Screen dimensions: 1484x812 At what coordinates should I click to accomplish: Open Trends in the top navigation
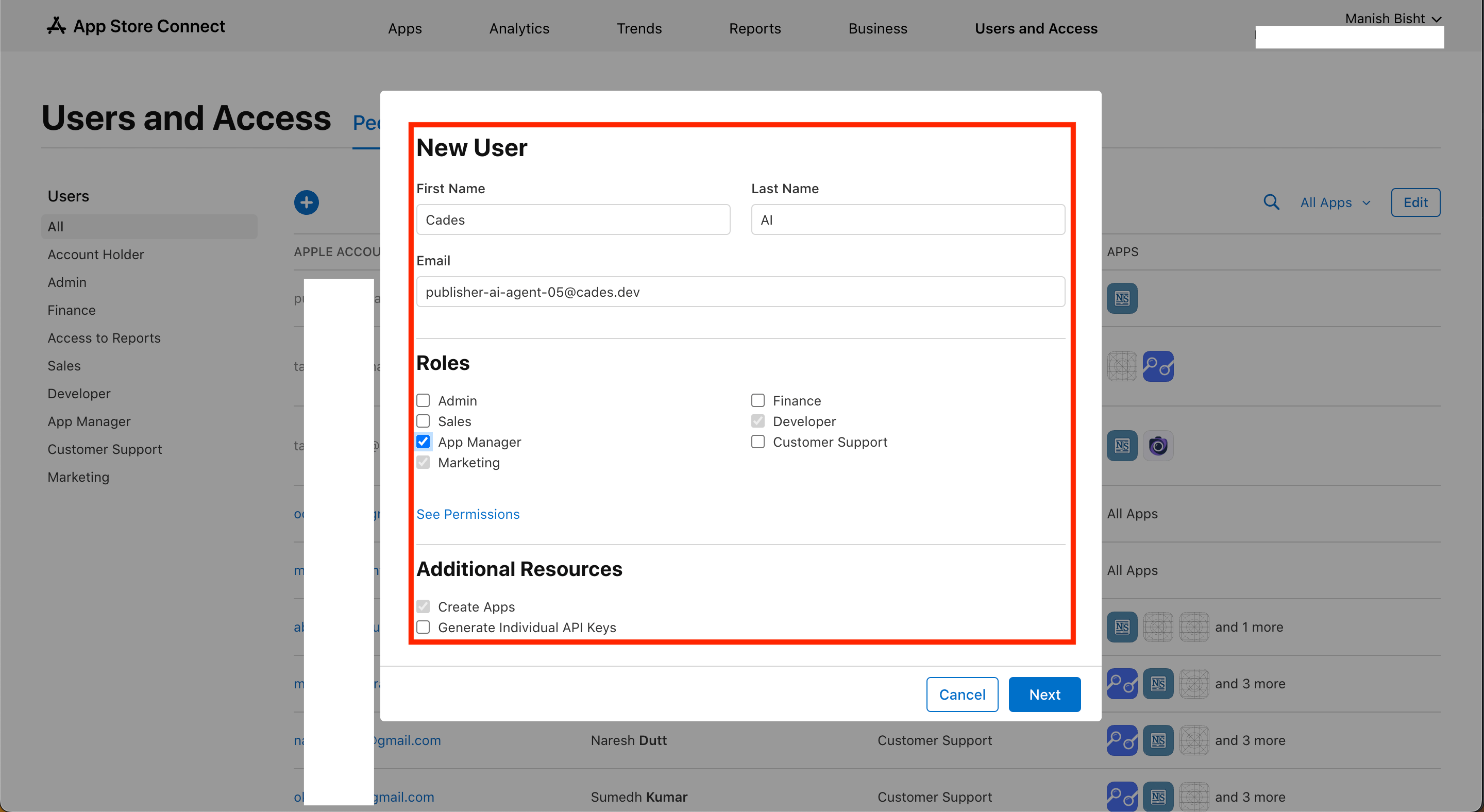click(639, 28)
